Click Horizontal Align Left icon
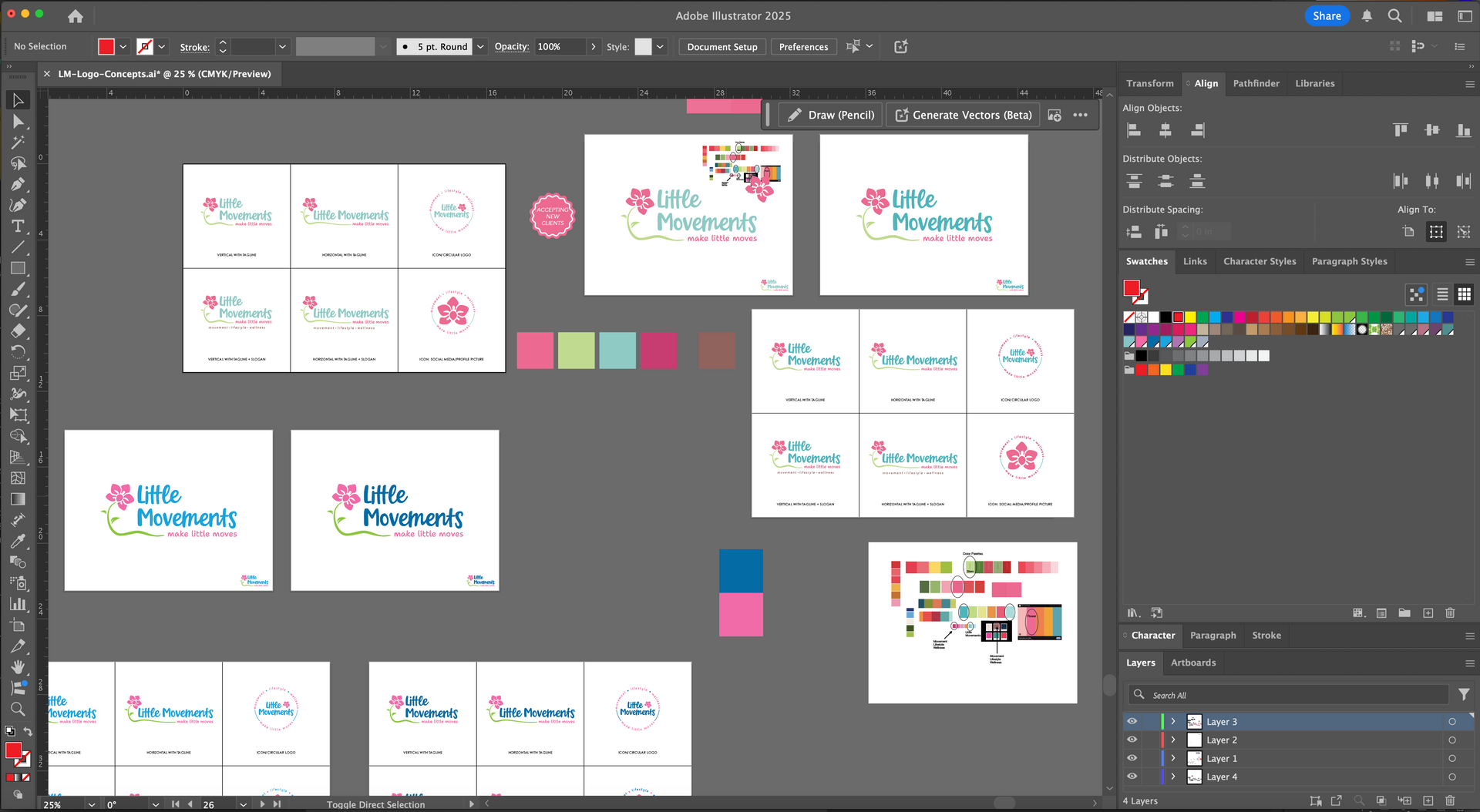The width and height of the screenshot is (1480, 812). pyautogui.click(x=1134, y=130)
